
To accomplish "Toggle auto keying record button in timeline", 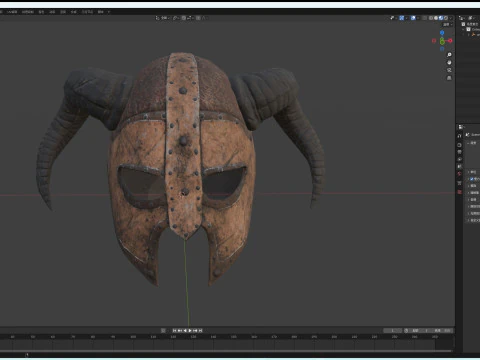I will pyautogui.click(x=163, y=331).
